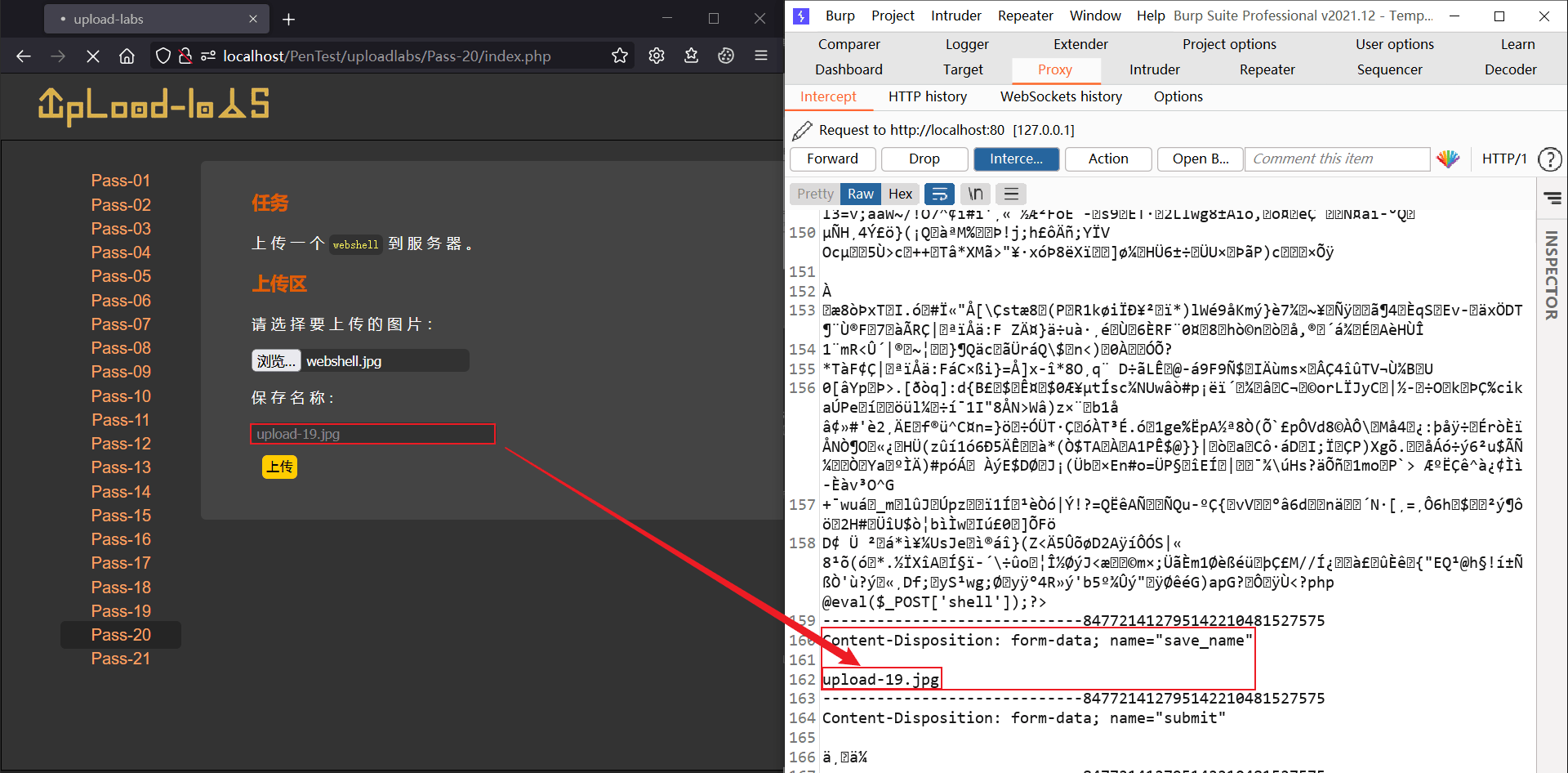Open a new browser tab
The width and height of the screenshot is (1568, 773).
pyautogui.click(x=289, y=19)
